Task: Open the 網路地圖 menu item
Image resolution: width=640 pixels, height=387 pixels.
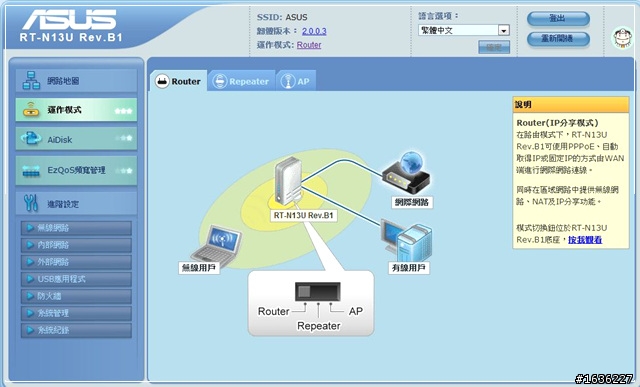Action: coord(76,80)
